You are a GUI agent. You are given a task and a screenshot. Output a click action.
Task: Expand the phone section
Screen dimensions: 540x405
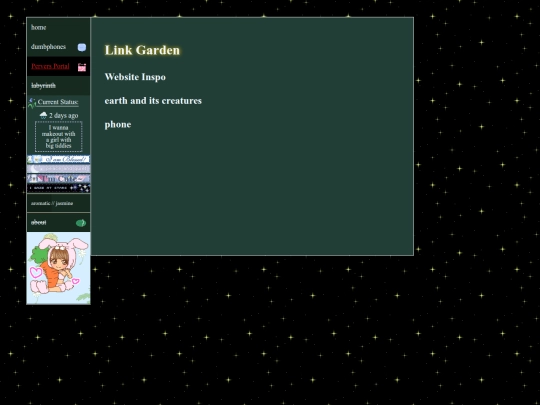[x=118, y=125]
